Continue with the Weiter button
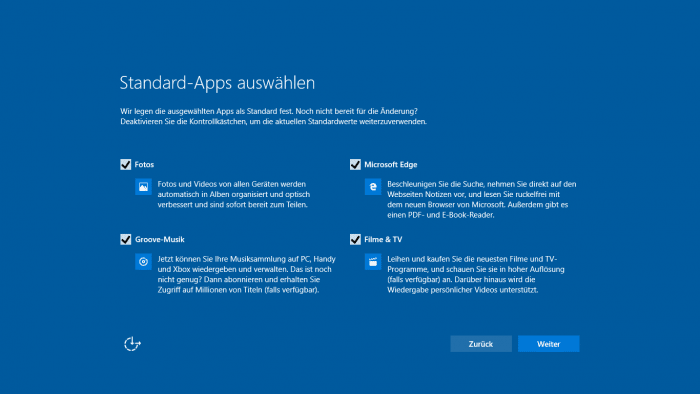The height and width of the screenshot is (394, 700). pos(549,344)
